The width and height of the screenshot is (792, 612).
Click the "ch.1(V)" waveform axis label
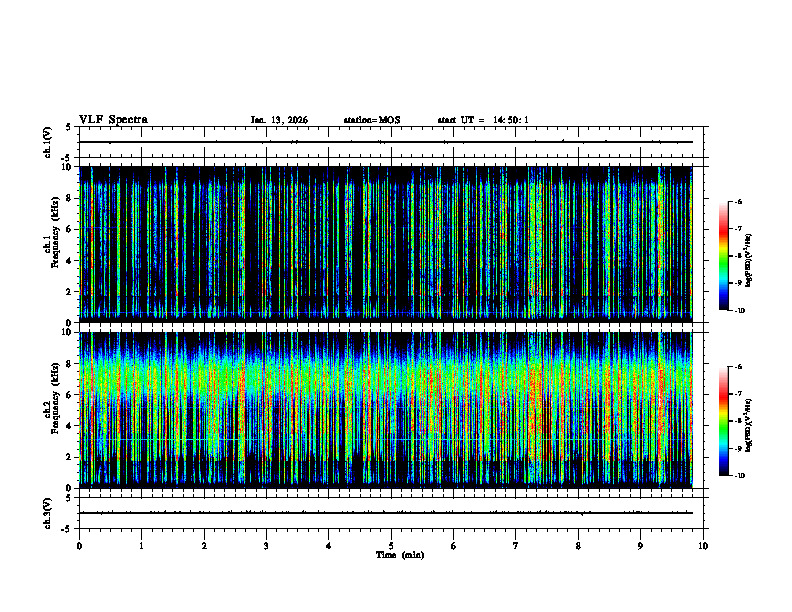point(47,142)
